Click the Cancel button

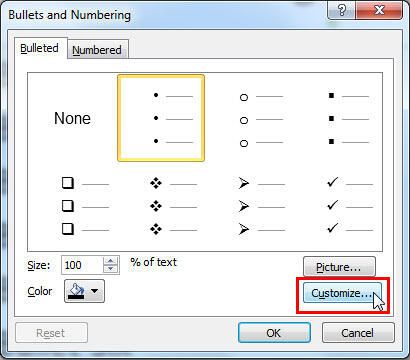point(358,333)
